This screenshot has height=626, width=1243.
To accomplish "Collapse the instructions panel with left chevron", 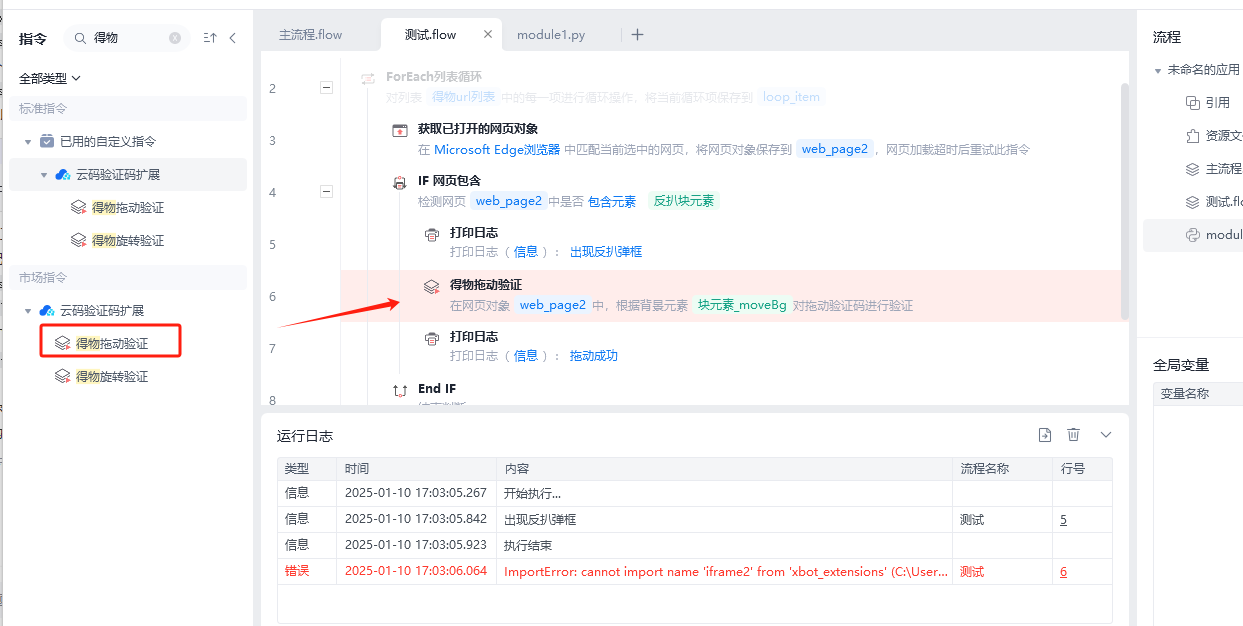I will click(x=233, y=38).
